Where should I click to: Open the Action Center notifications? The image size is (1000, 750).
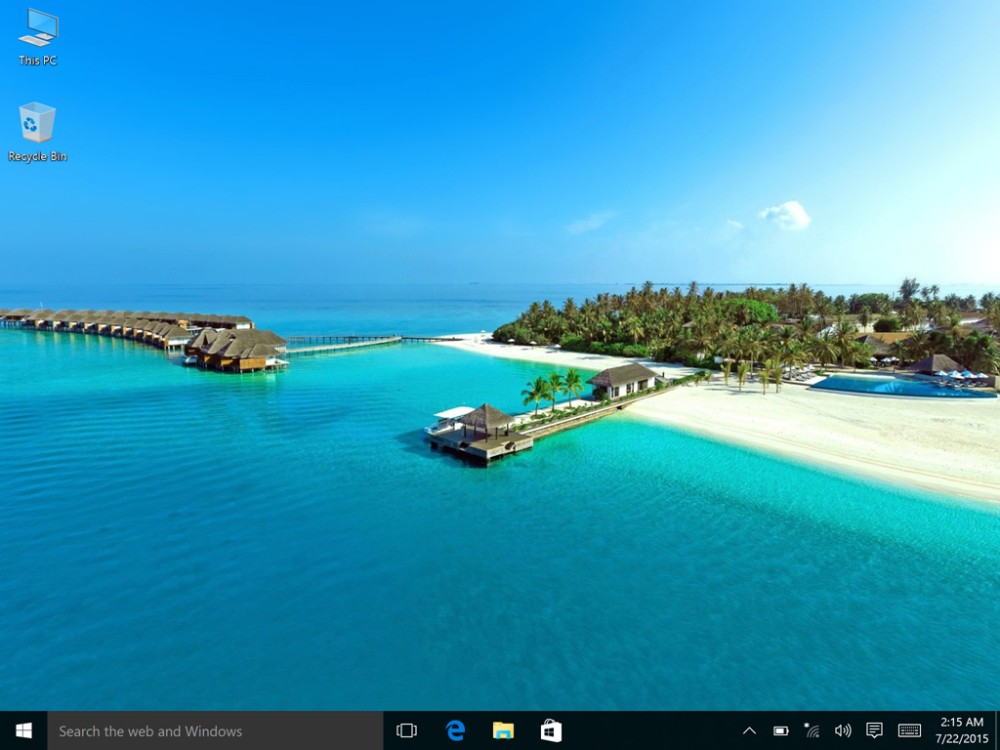pyautogui.click(x=874, y=731)
